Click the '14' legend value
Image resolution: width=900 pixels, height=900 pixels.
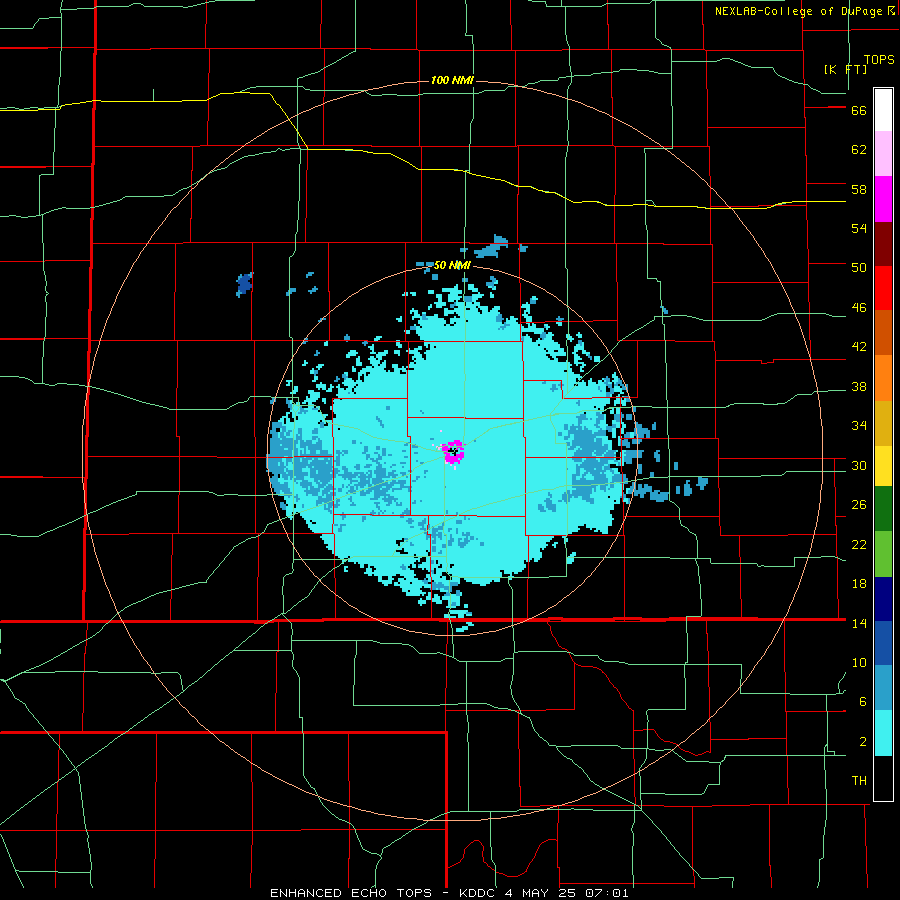[x=859, y=623]
